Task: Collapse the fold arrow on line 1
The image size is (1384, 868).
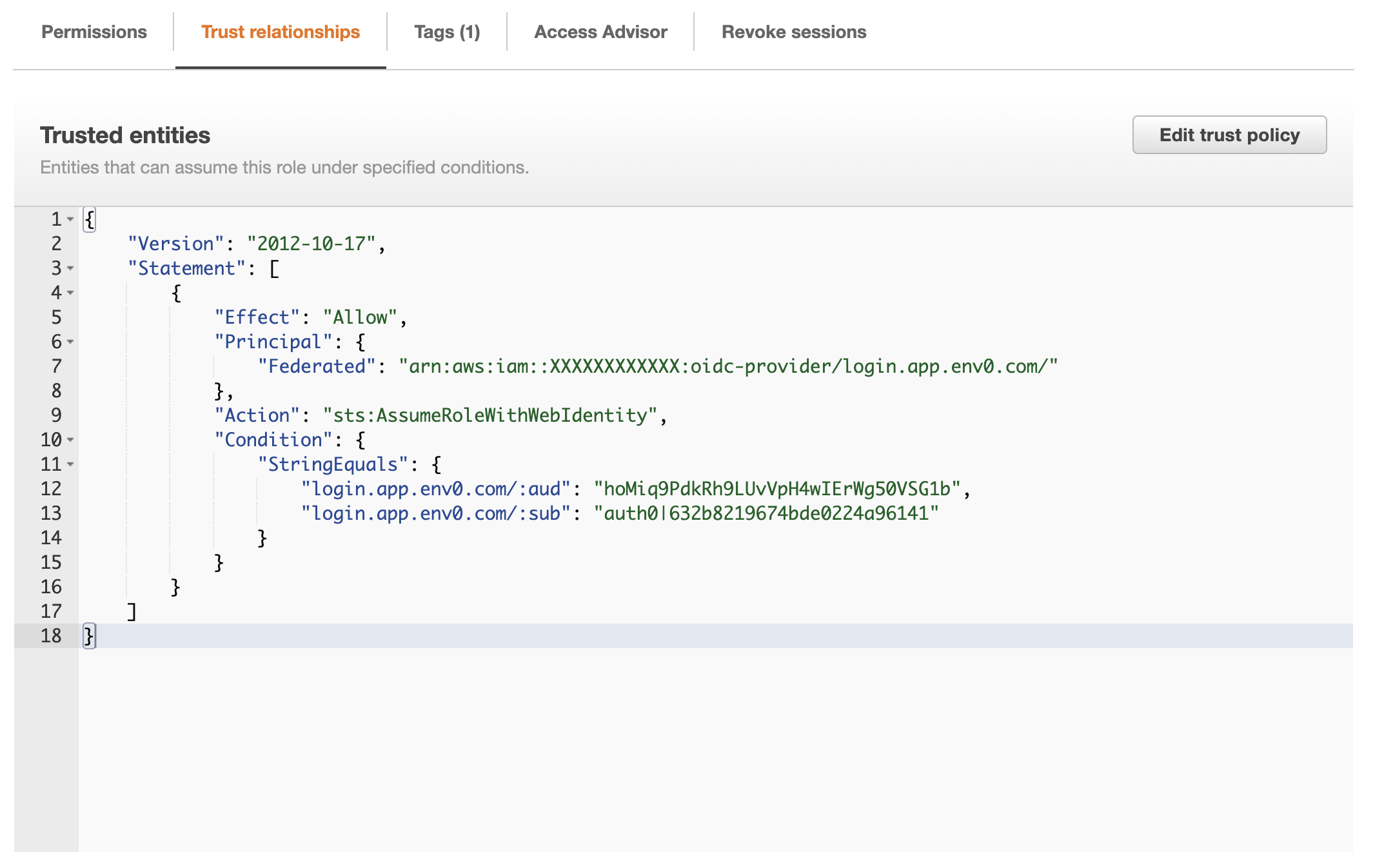Action: coord(70,219)
